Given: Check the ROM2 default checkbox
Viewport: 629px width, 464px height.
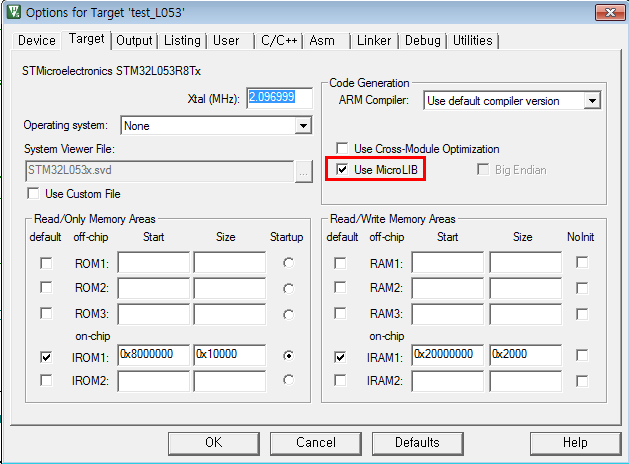Looking at the screenshot, I should (46, 288).
